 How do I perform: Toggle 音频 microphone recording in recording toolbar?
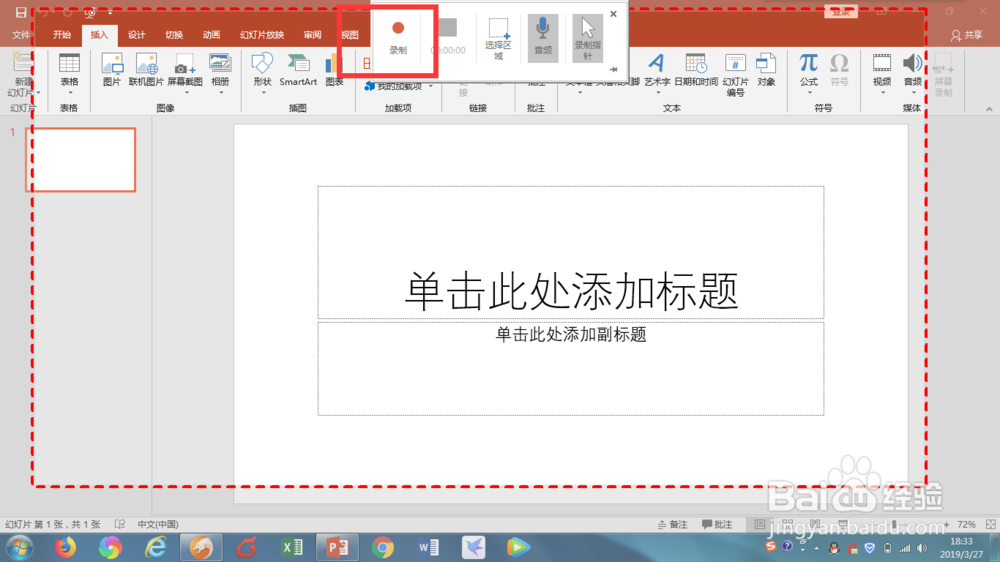click(x=543, y=38)
